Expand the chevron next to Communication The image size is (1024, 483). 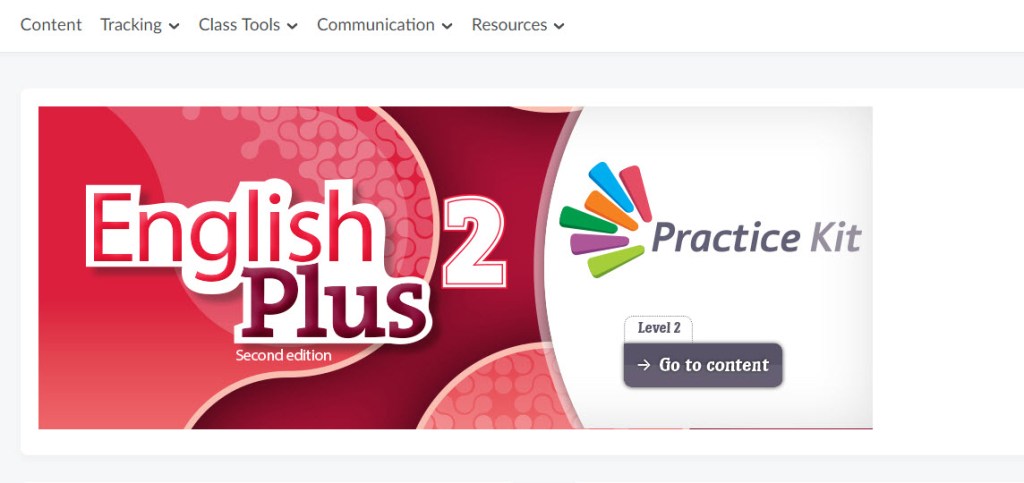tap(447, 26)
